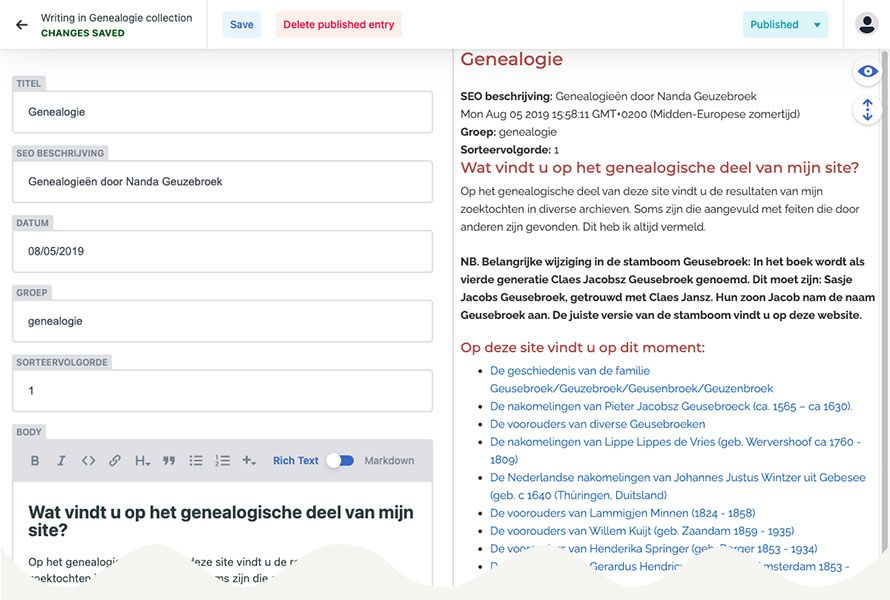Open link nakomelingen van Johannes Justus Wintzer
The image size is (890, 600).
pos(678,486)
